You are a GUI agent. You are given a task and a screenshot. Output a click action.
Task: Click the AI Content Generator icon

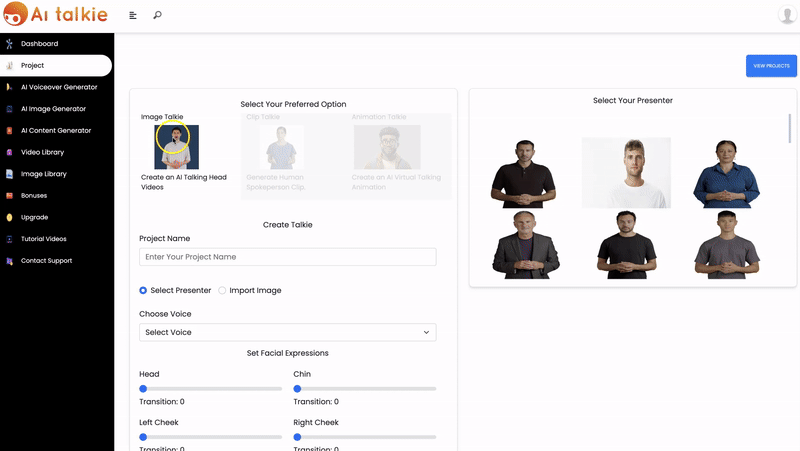9,131
